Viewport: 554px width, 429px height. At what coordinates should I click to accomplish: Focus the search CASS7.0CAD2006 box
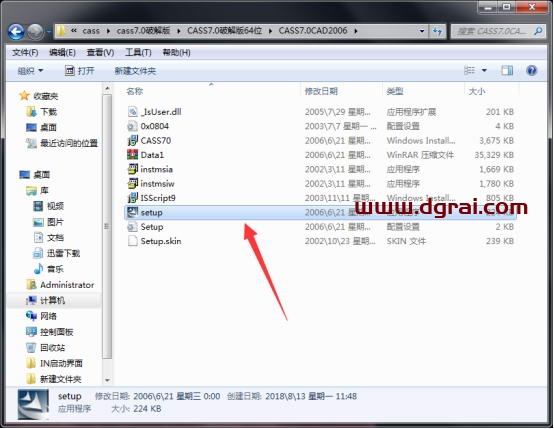click(x=498, y=31)
